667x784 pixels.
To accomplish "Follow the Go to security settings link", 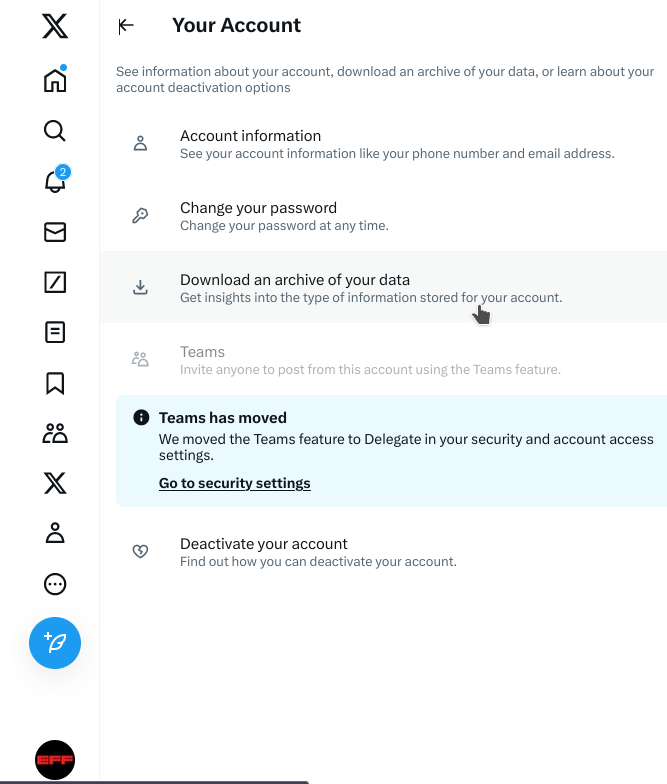I will coord(235,483).
